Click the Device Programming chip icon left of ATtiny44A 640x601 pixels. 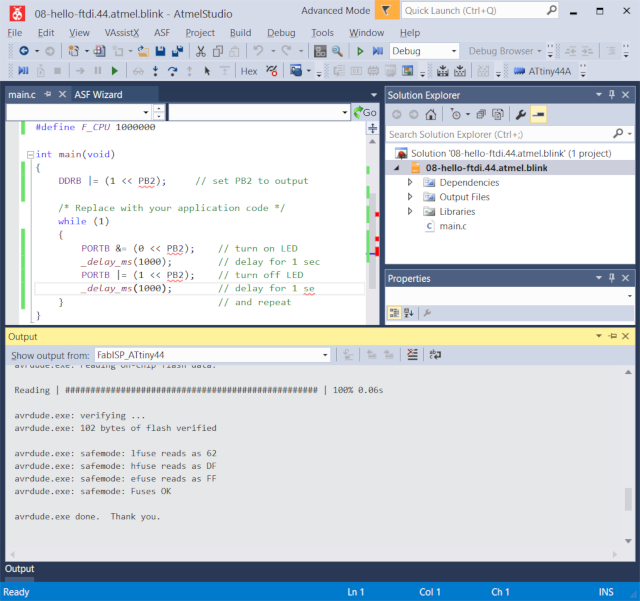pos(519,71)
